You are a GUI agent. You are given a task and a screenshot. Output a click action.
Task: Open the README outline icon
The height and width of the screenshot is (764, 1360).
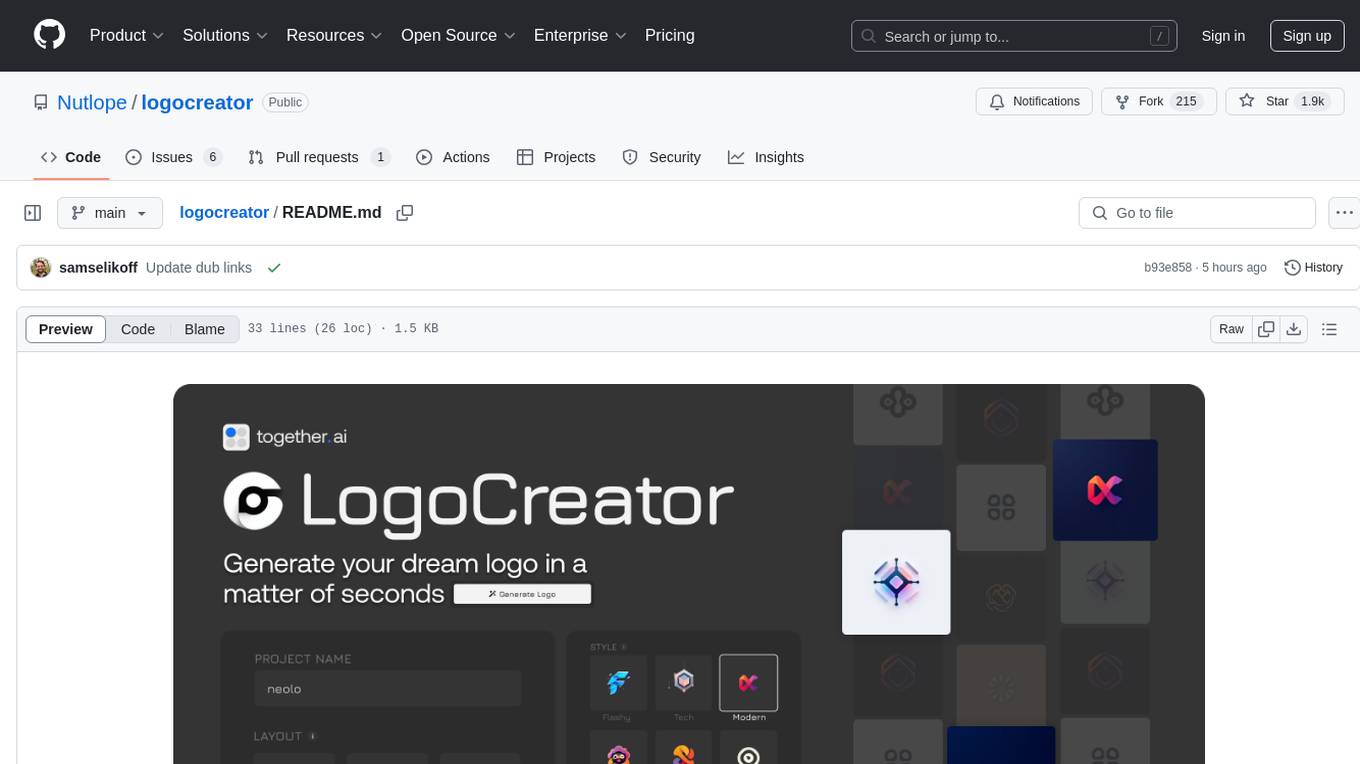[x=1329, y=329]
